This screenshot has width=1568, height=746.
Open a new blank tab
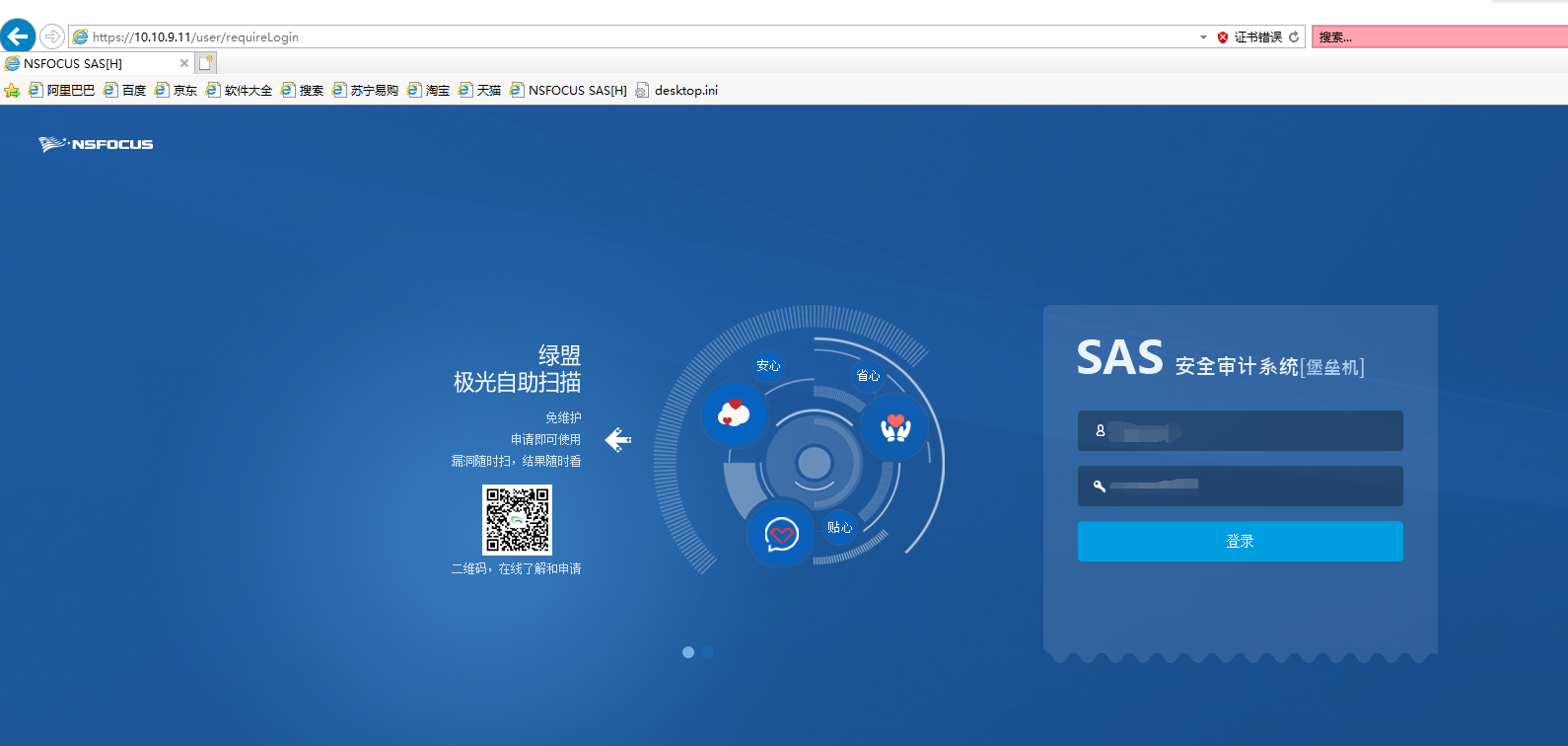(205, 63)
